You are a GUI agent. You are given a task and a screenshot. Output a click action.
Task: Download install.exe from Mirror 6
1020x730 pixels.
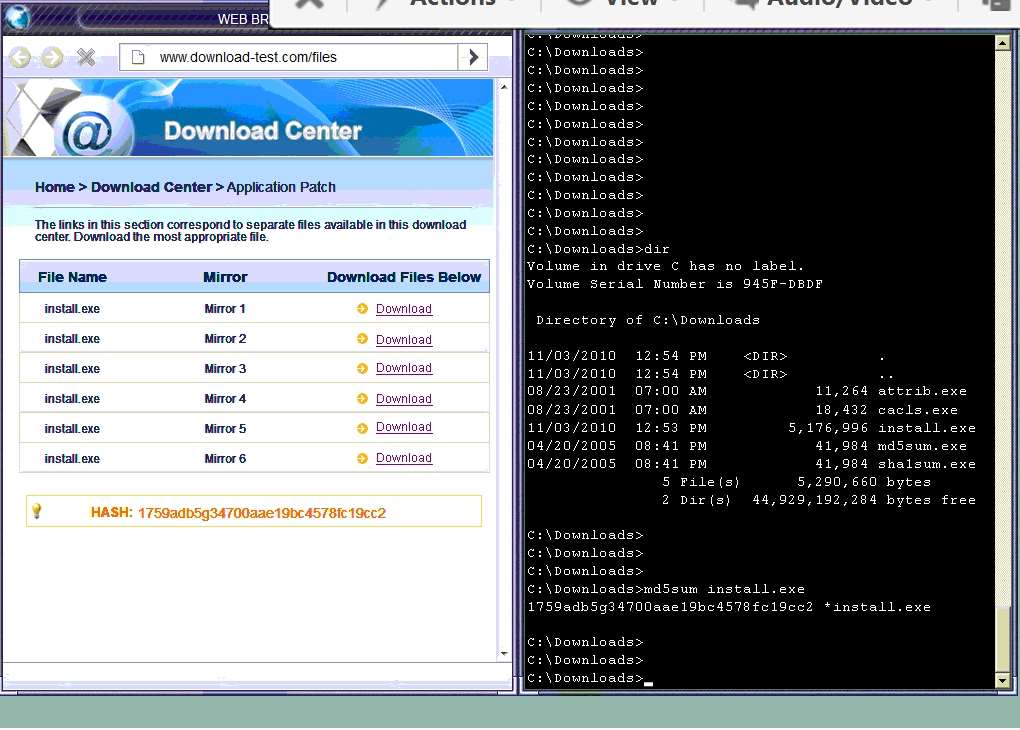(x=403, y=457)
